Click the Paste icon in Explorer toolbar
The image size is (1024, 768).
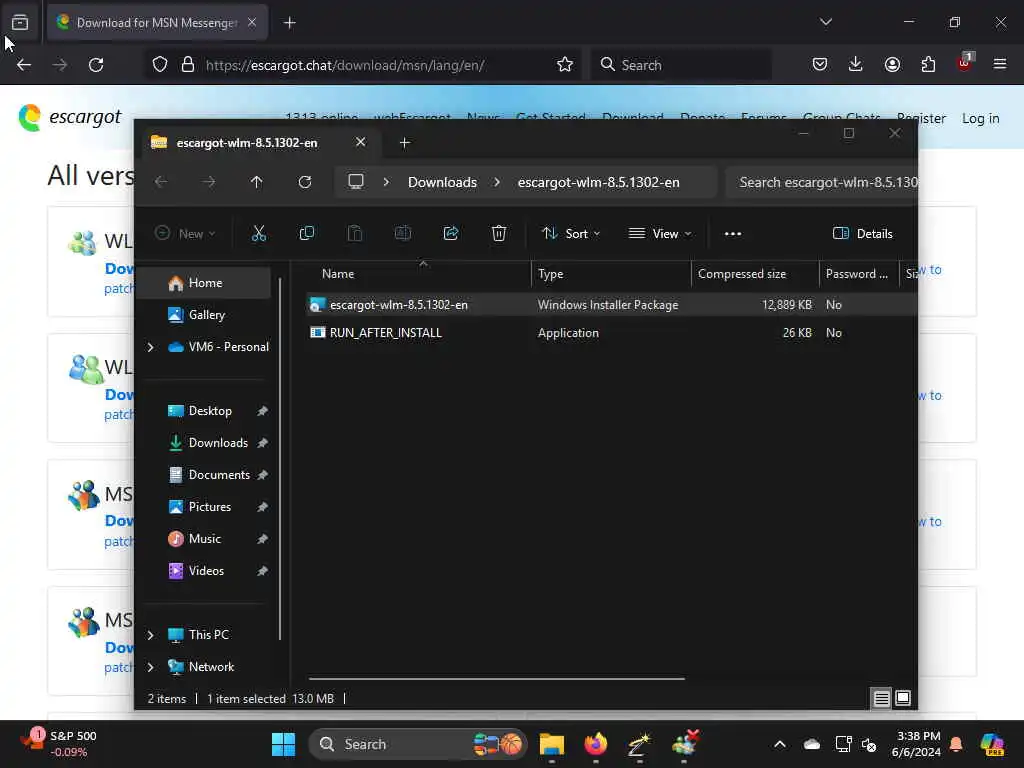tap(355, 233)
